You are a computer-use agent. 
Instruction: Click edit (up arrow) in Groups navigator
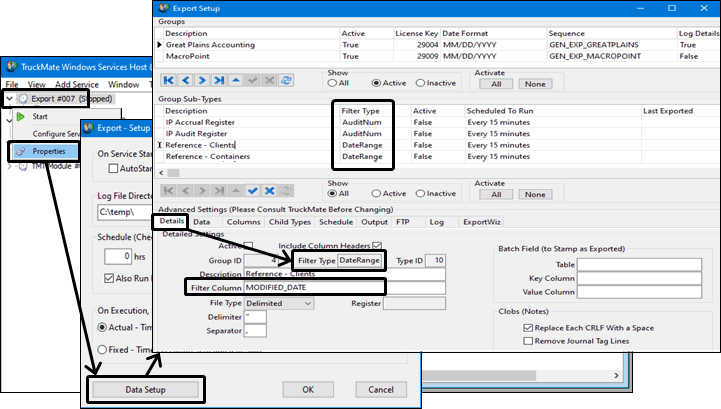click(236, 81)
